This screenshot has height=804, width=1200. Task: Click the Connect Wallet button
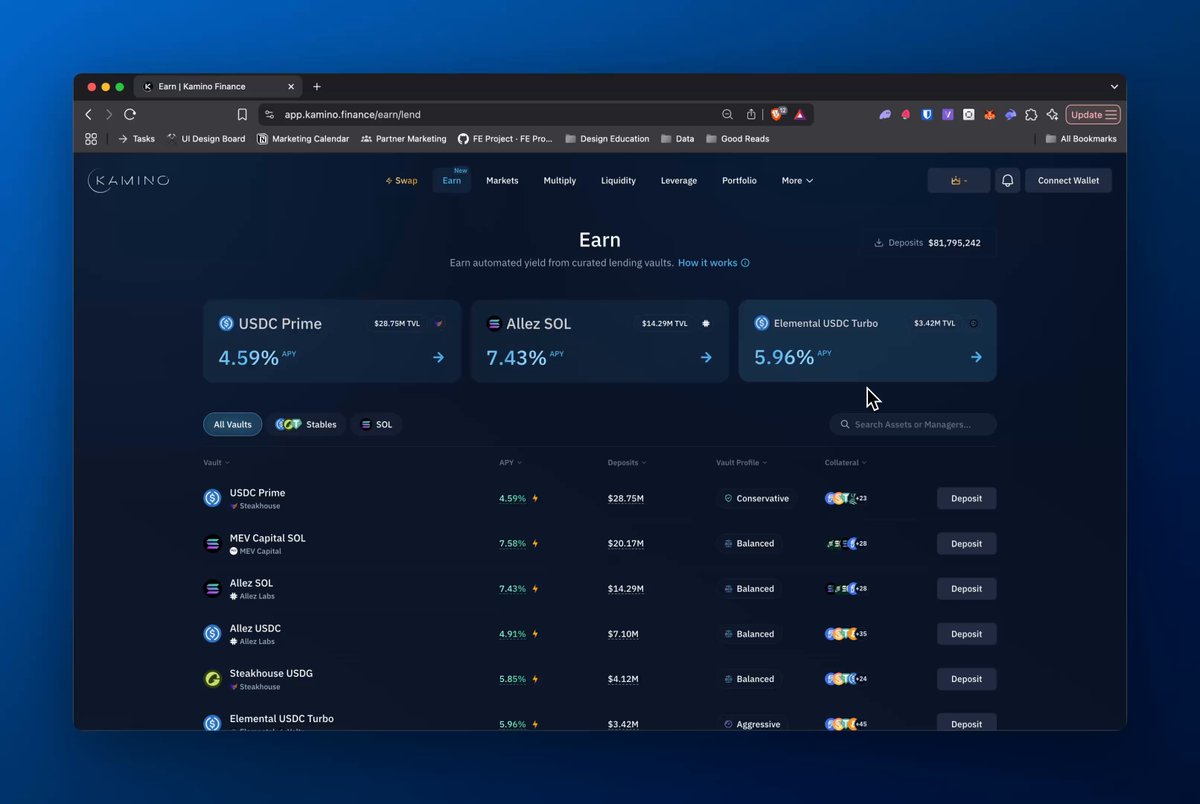[1068, 181]
